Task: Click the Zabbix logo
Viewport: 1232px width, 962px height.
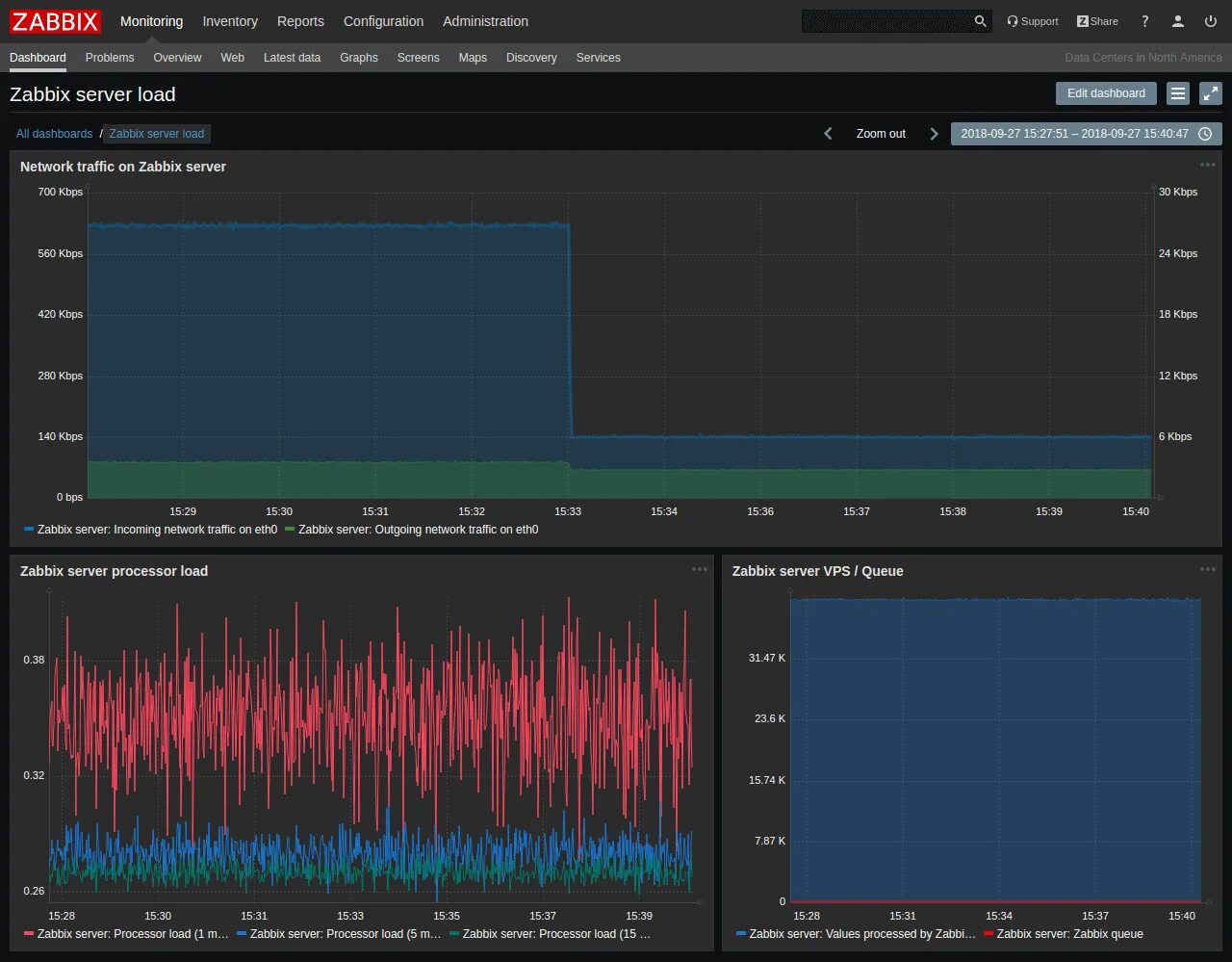Action: pyautogui.click(x=55, y=21)
